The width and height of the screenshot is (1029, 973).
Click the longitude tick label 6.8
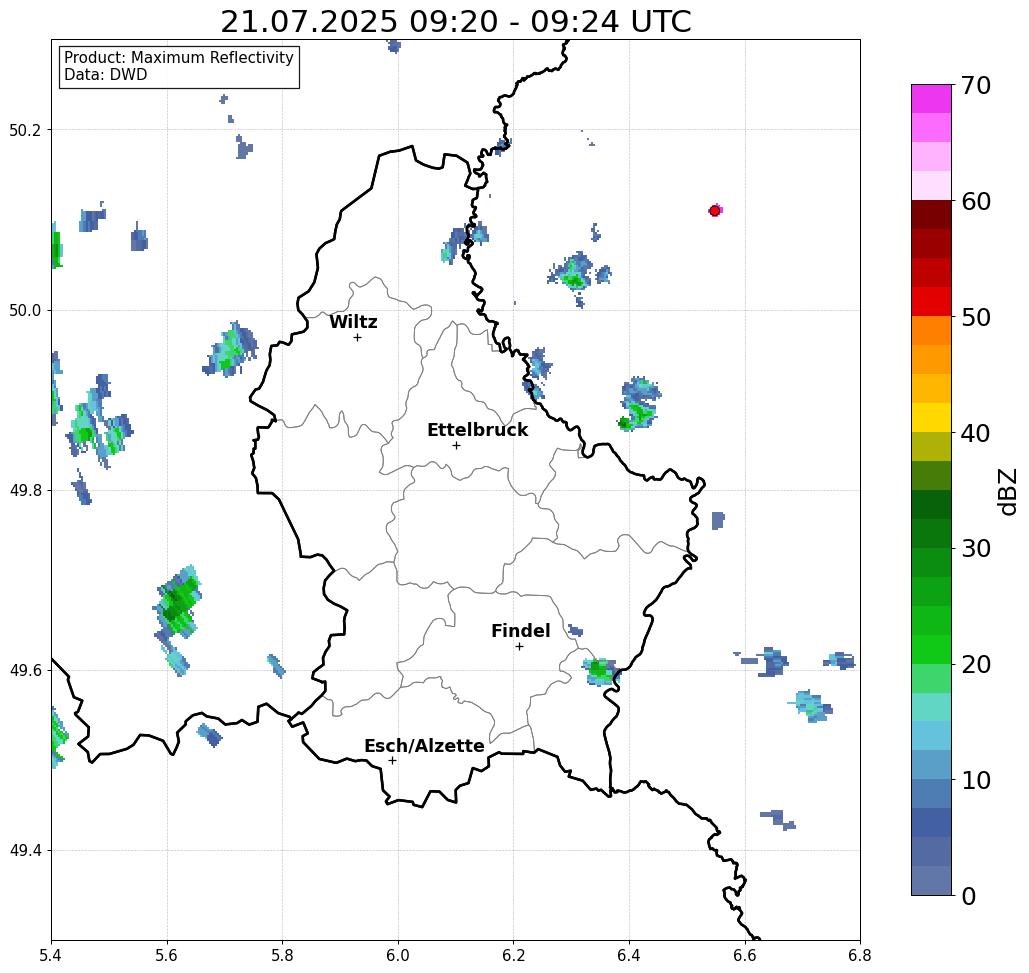(860, 955)
